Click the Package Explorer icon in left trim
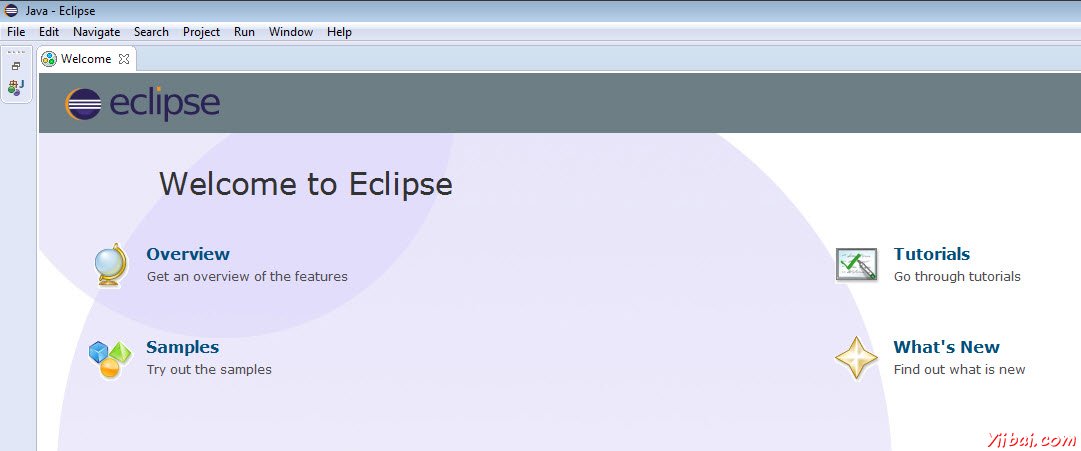Viewport: 1081px width, 451px height. 16,87
